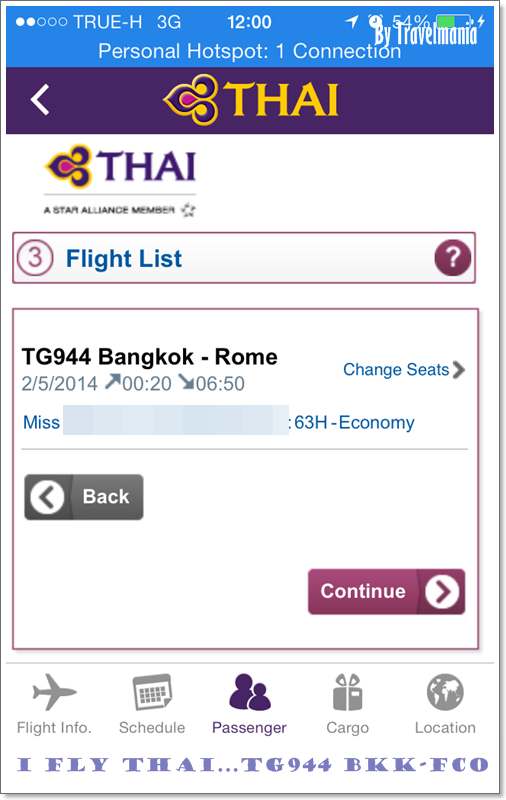Tap the Miss passenger seat 63H-Economy line
This screenshot has width=506, height=800.
[218, 422]
